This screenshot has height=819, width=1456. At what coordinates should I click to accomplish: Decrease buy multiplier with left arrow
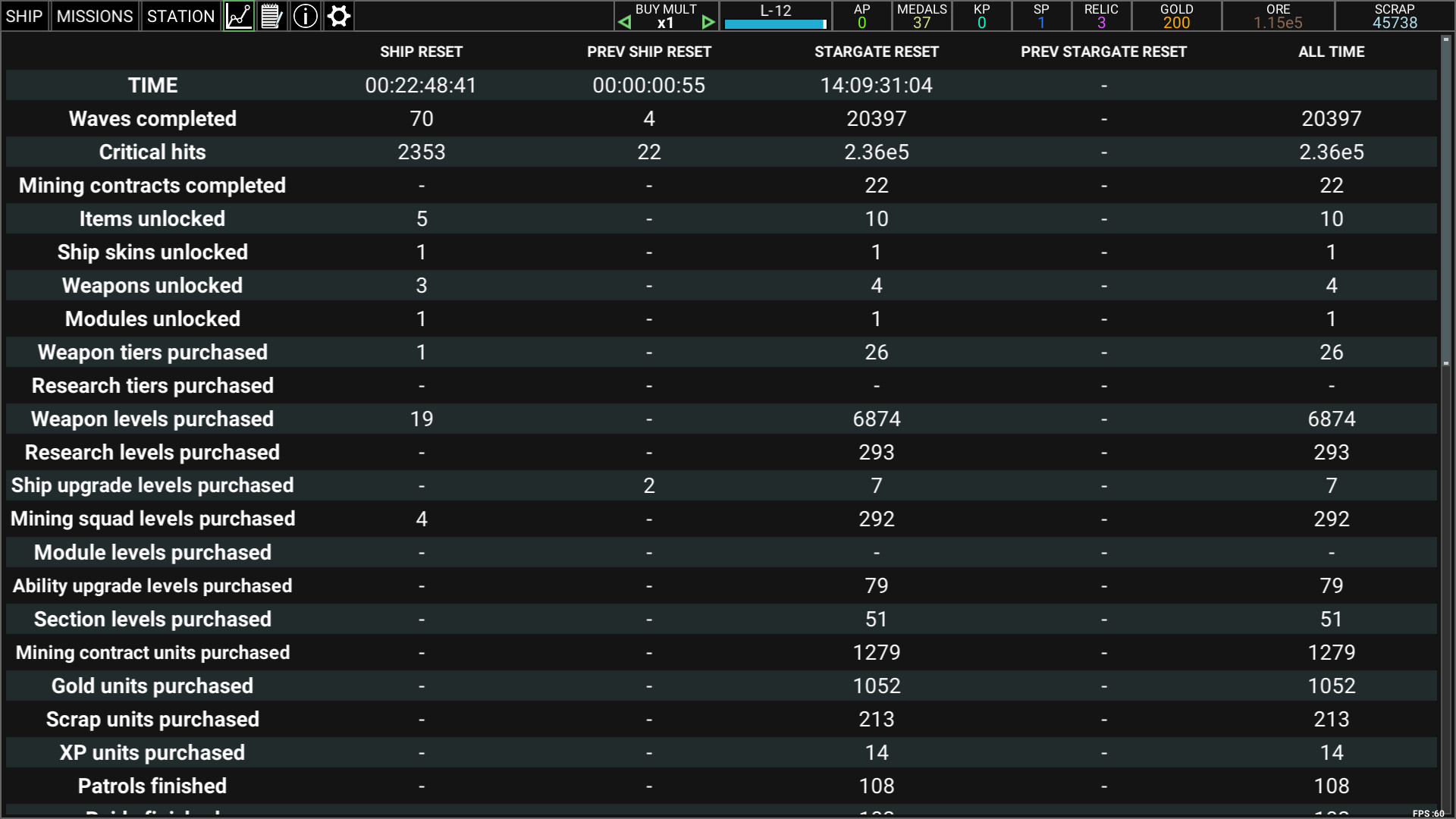[x=625, y=21]
